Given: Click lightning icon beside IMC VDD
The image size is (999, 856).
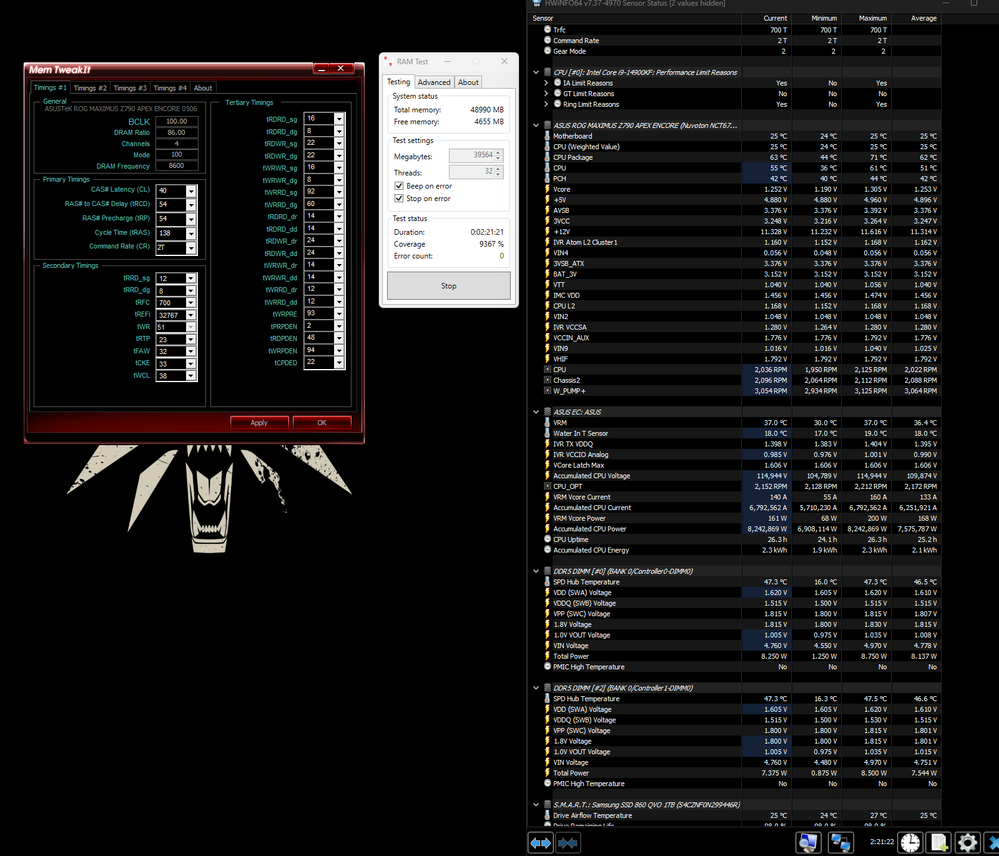Looking at the screenshot, I should 547,296.
